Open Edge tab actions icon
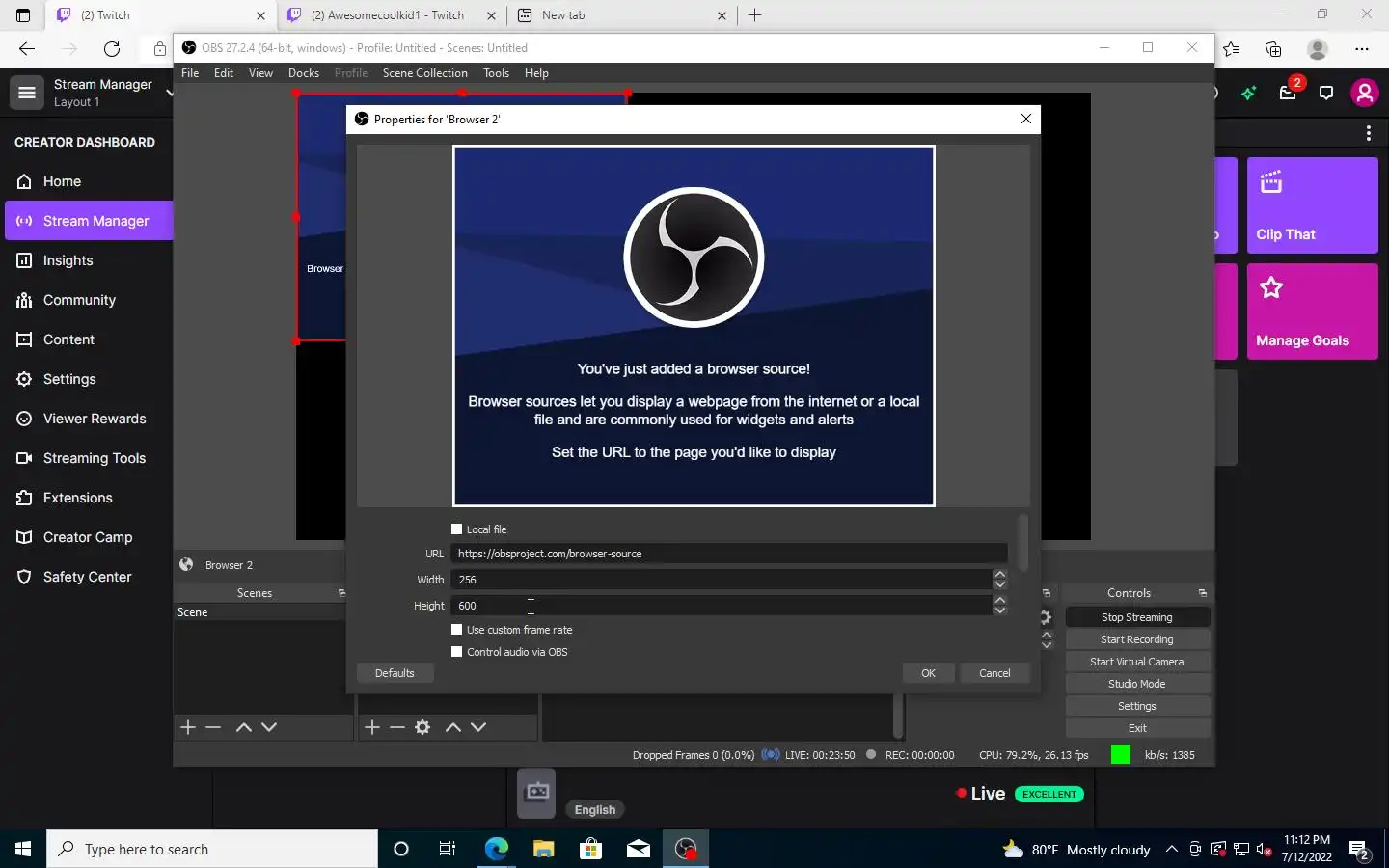The image size is (1389, 868). tap(23, 15)
